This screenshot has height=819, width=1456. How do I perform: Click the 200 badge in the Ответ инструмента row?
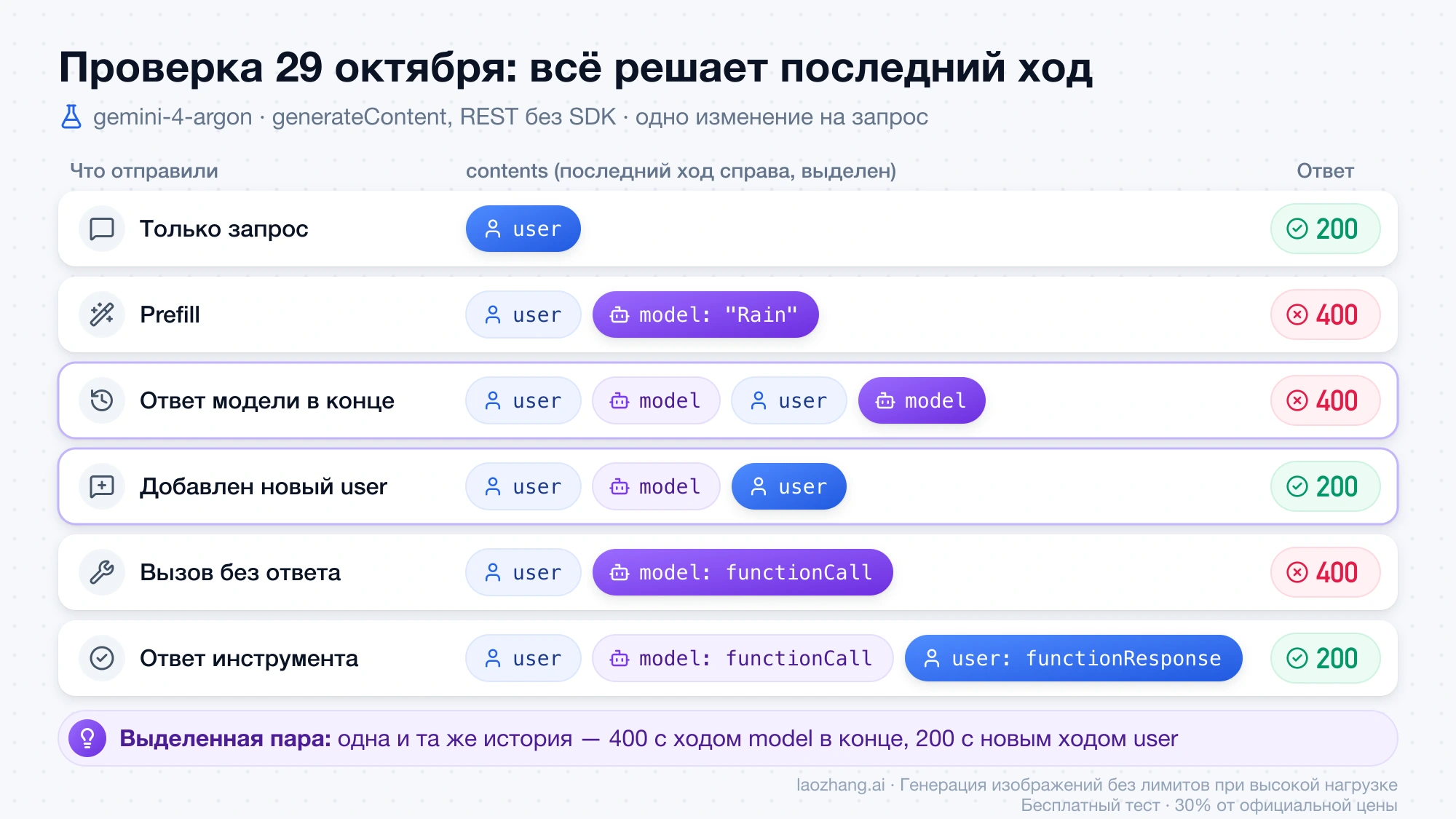(x=1325, y=658)
